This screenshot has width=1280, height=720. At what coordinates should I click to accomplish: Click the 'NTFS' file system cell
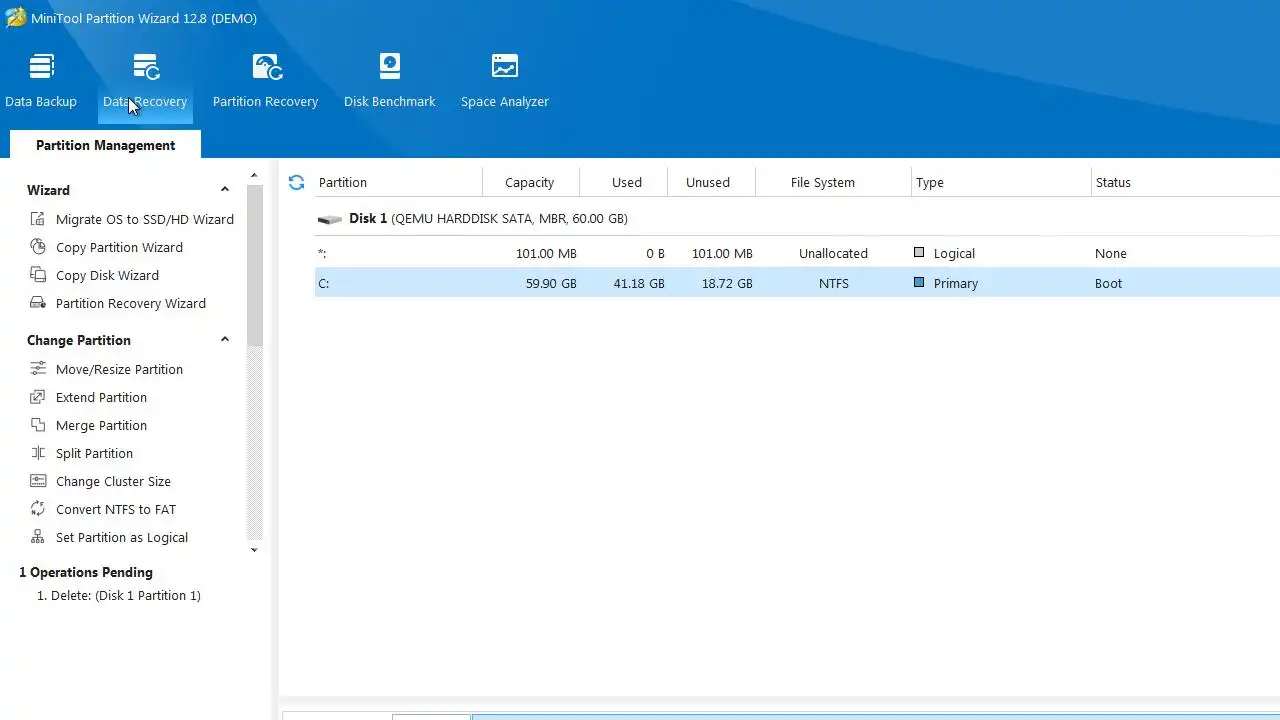(x=833, y=284)
